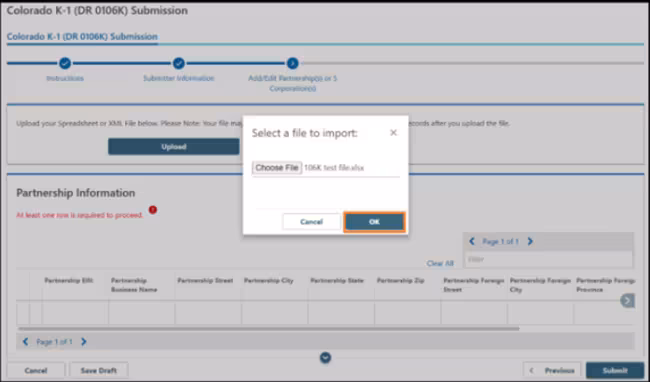Close the Select a file dialog

point(393,133)
